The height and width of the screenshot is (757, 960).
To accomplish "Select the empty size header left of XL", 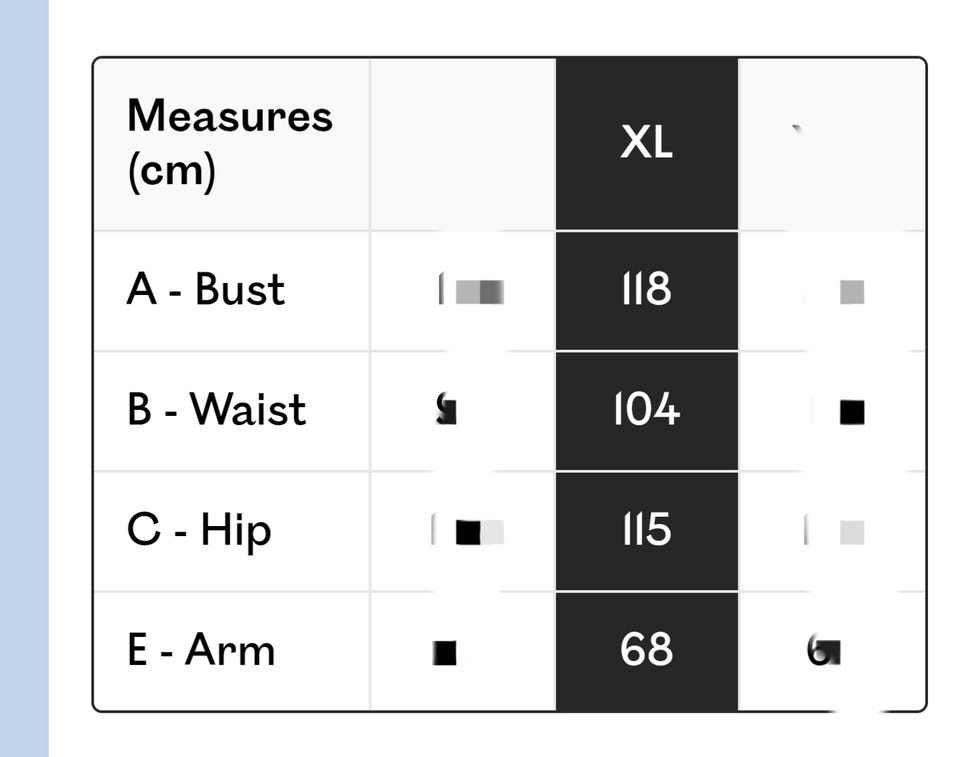I will 462,143.
